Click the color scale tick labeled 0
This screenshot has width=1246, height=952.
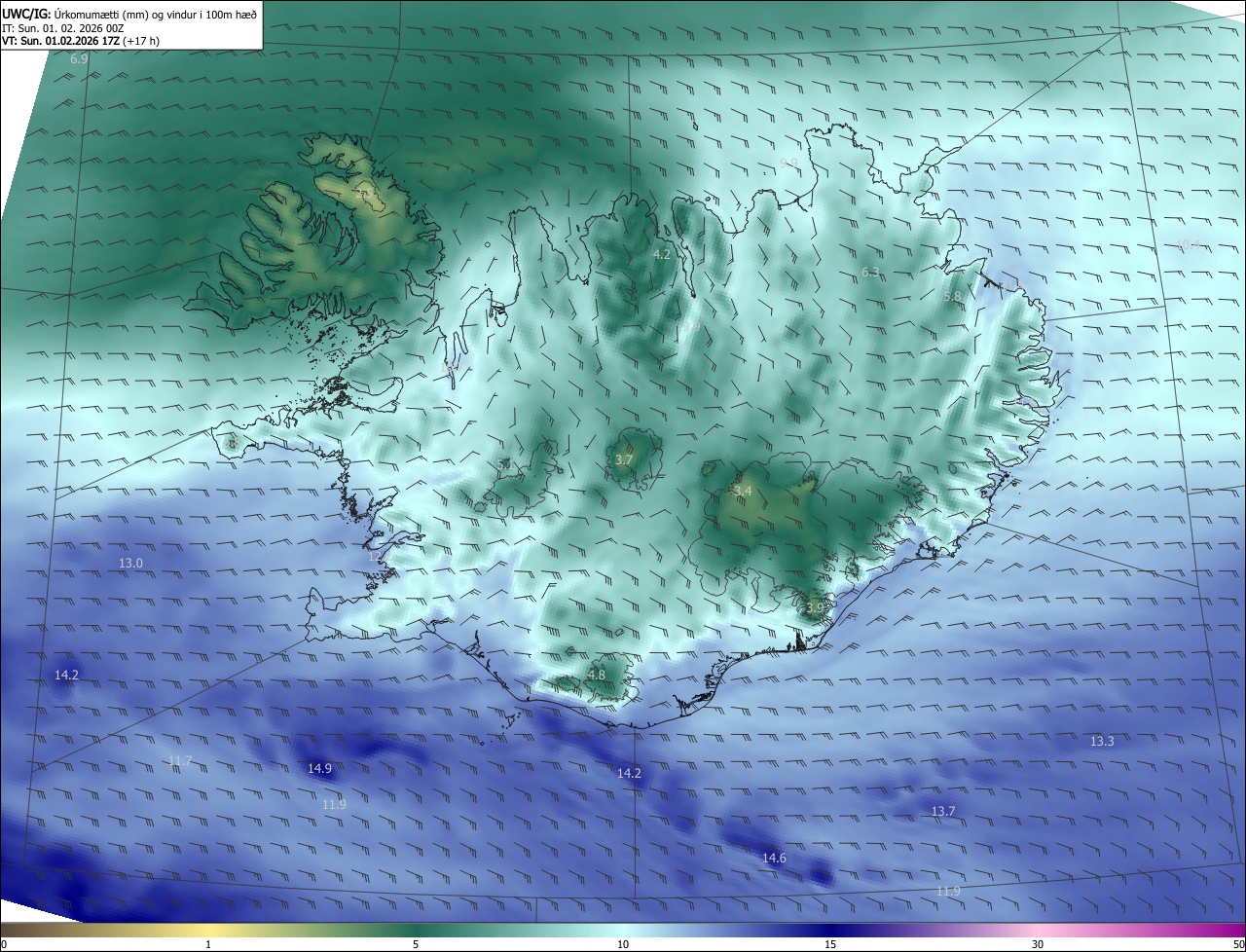pyautogui.click(x=4, y=944)
